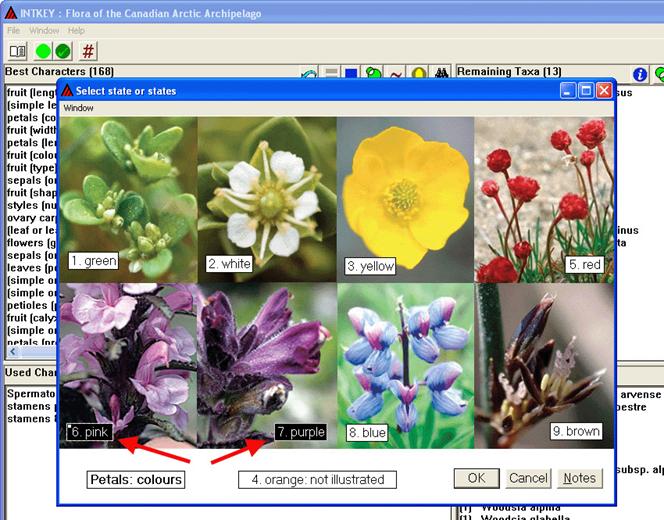Select the '2. white' state label
This screenshot has width=664, height=520.
(x=229, y=264)
